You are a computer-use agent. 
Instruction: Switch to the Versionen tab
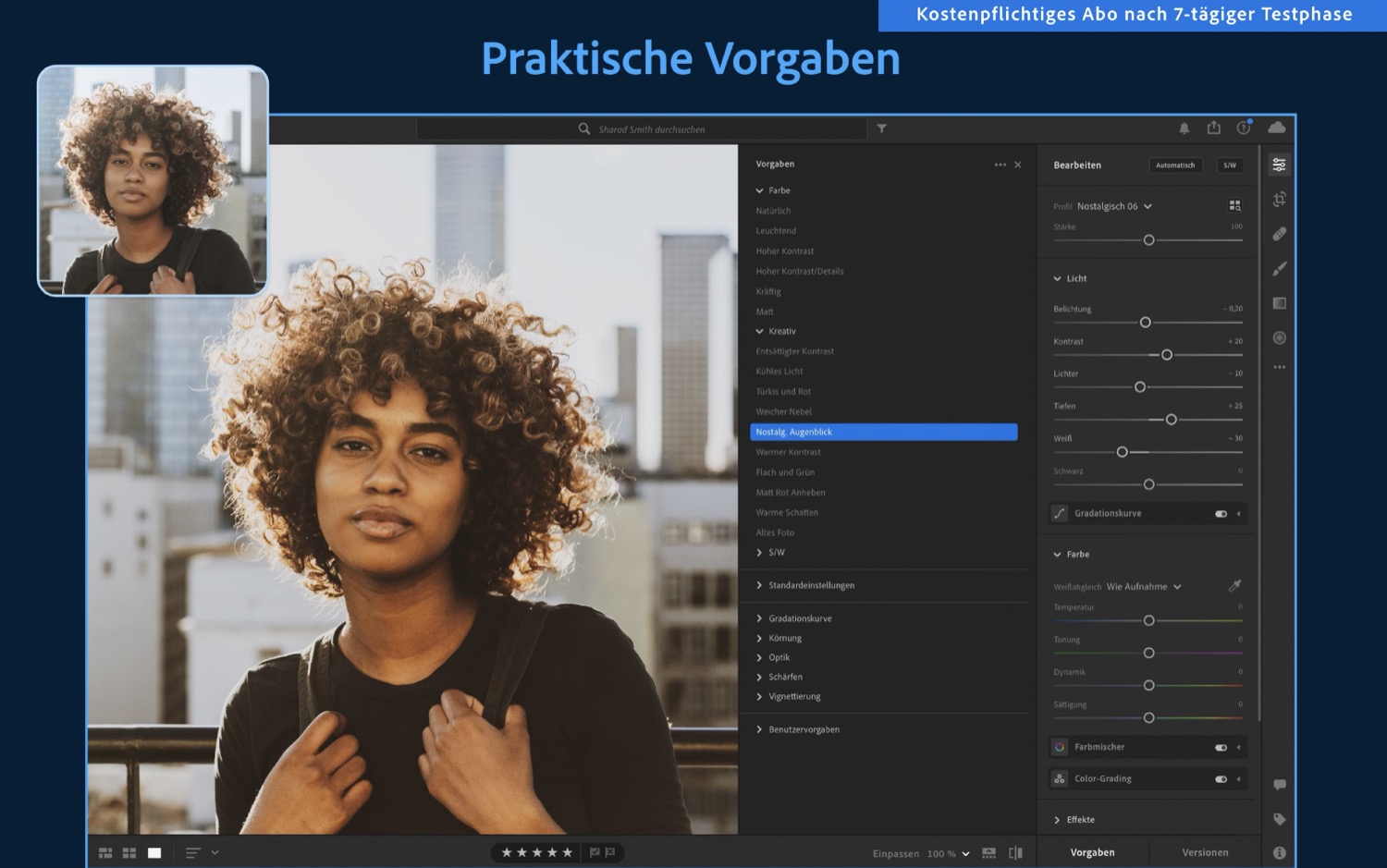coord(1205,852)
